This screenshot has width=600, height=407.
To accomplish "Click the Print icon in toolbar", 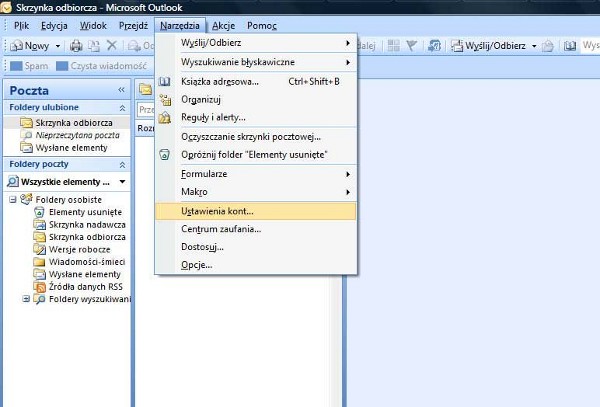I will pos(76,46).
